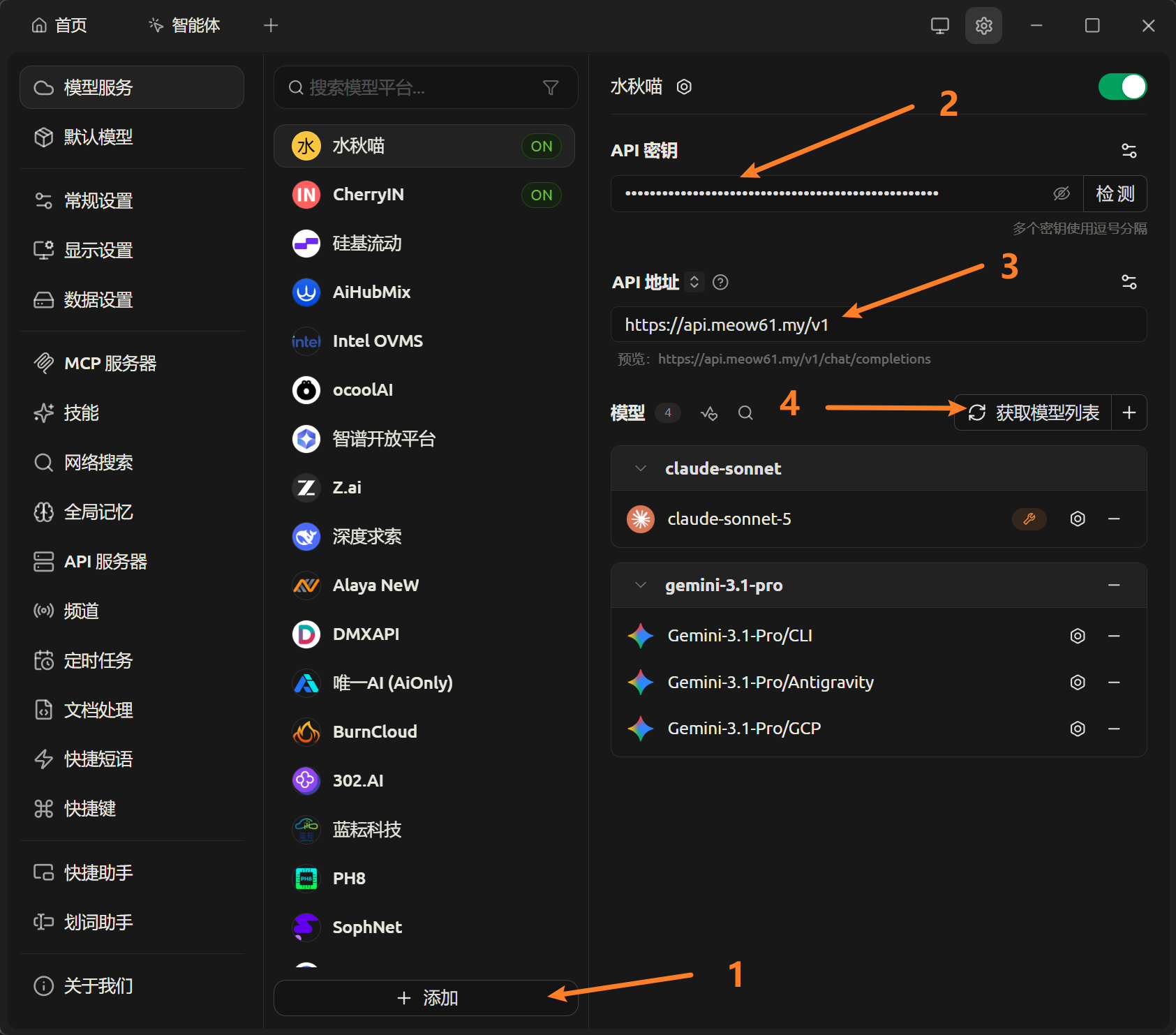Open API address type selector arrows
Screen dimensions: 1176x1035
(x=694, y=282)
